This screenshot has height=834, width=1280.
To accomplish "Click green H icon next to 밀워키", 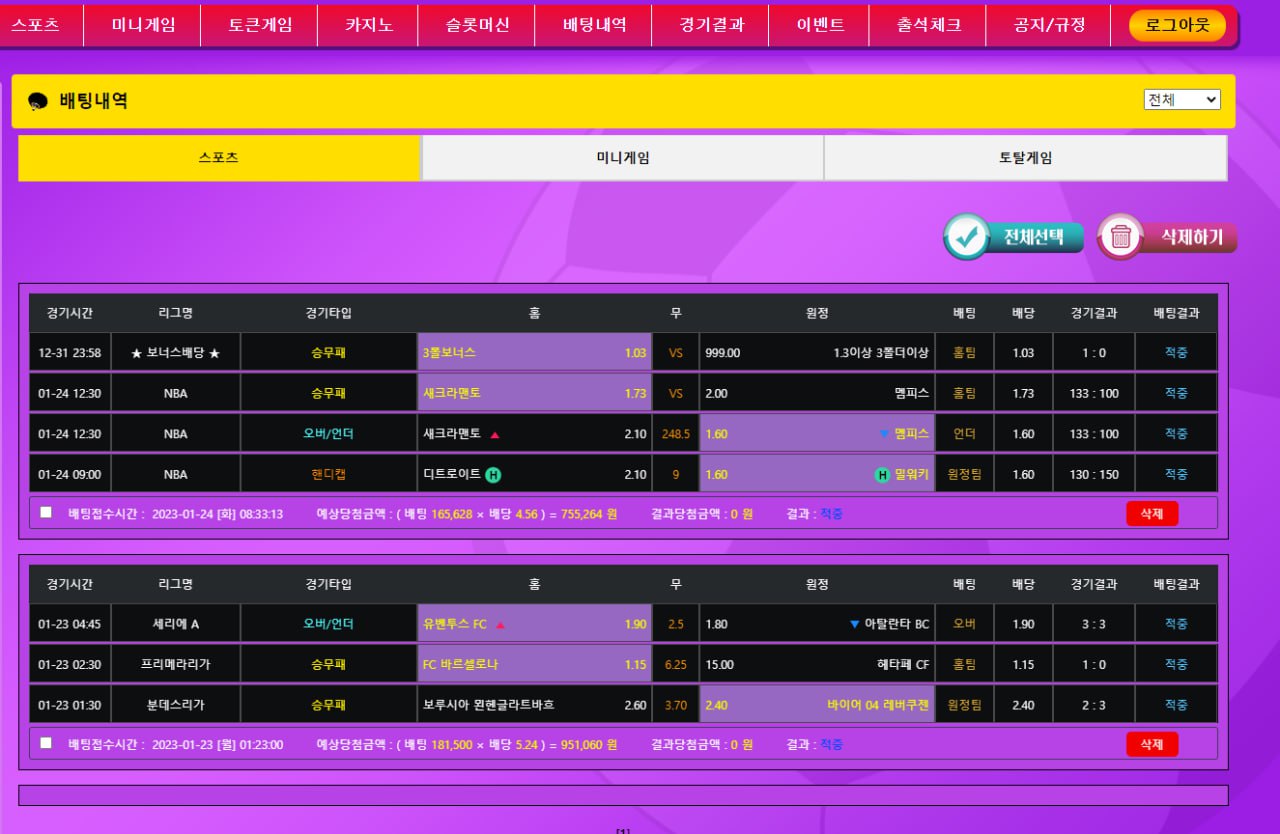I will (x=882, y=475).
